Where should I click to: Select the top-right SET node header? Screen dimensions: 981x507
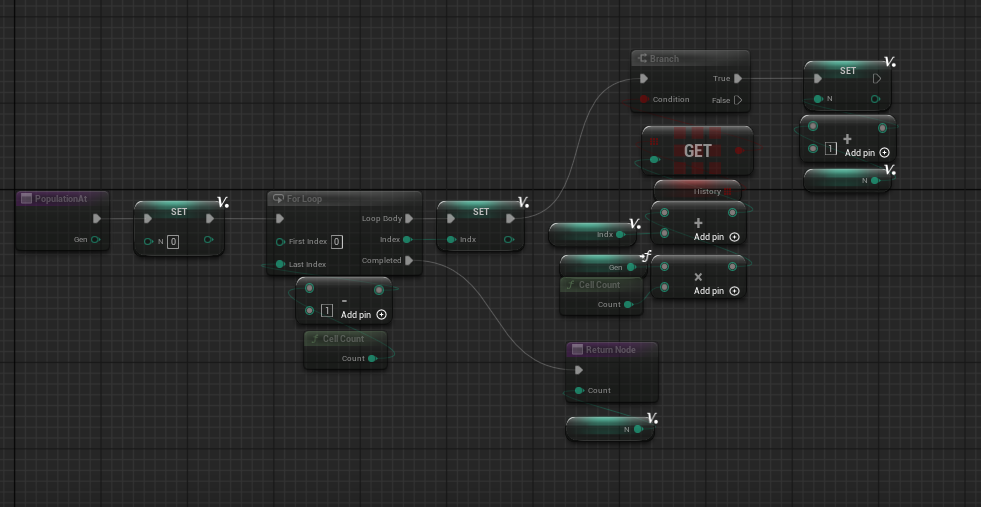coord(848,71)
